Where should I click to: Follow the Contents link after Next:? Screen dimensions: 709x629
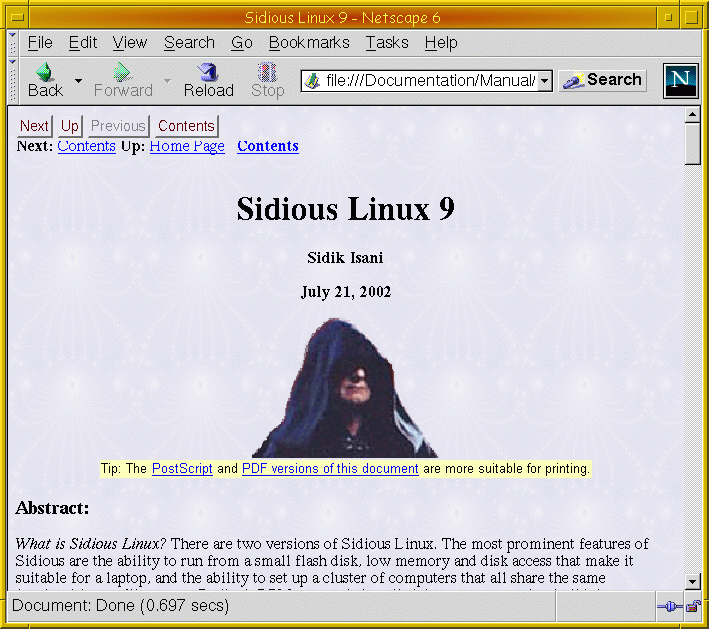[86, 146]
